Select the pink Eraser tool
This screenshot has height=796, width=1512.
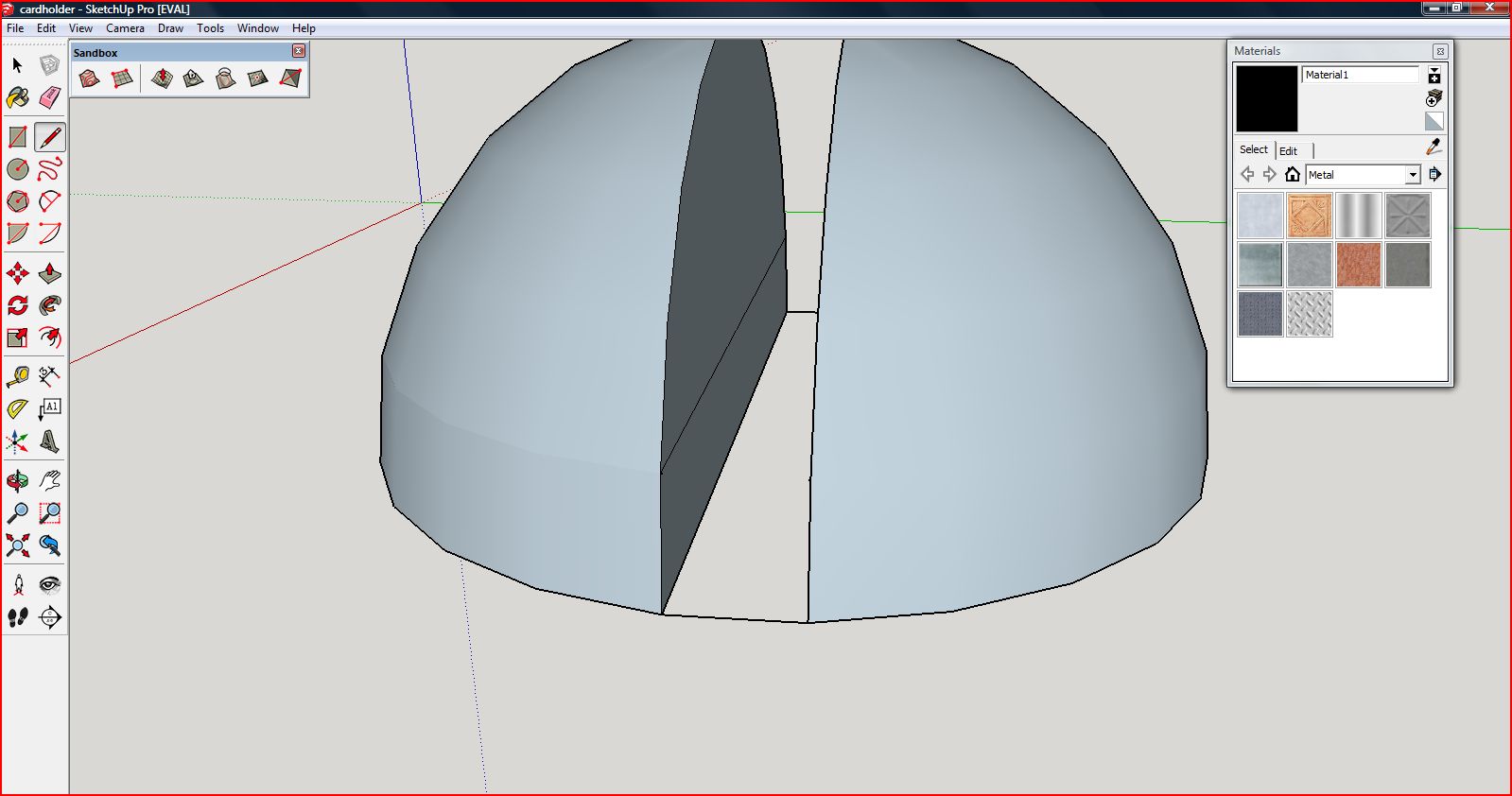[x=49, y=96]
